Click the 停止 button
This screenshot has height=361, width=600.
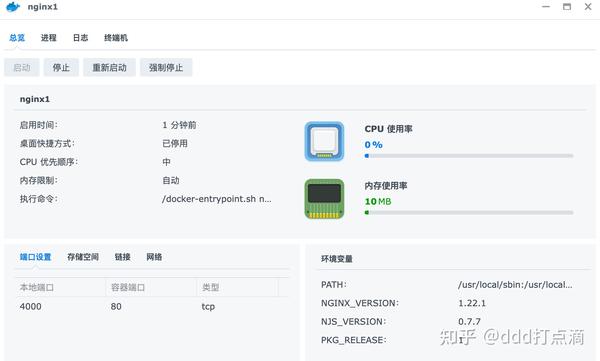click(61, 67)
